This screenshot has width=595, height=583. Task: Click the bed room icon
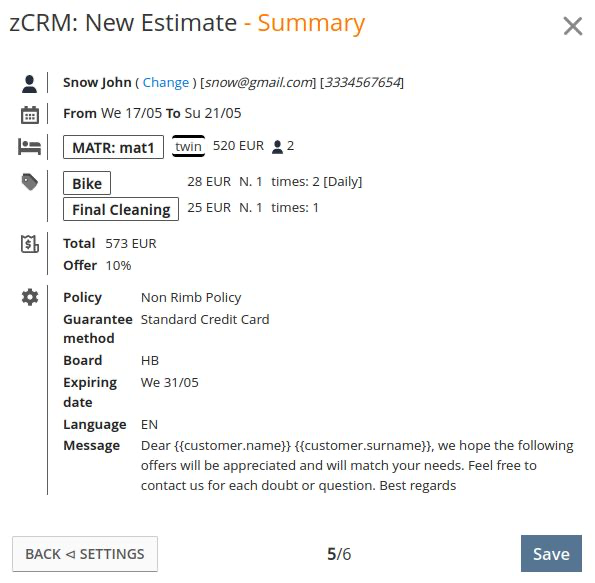pos(29,147)
